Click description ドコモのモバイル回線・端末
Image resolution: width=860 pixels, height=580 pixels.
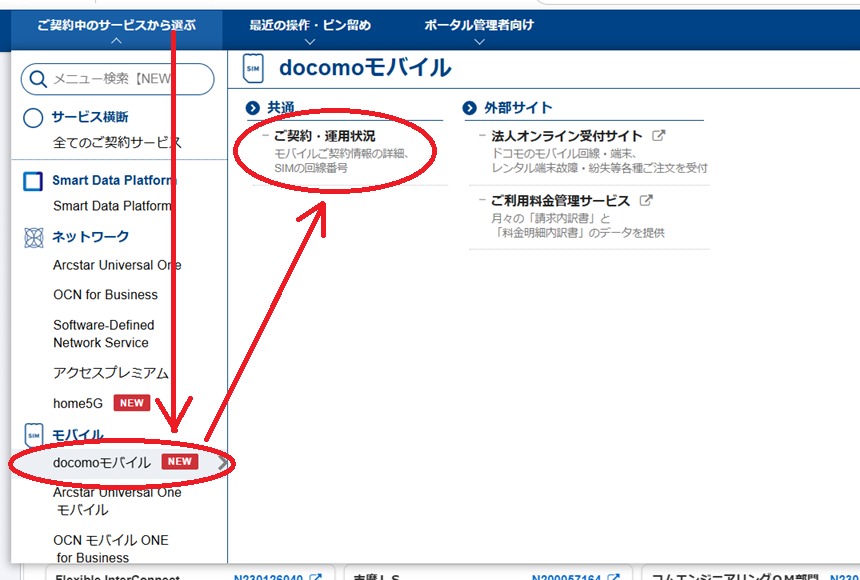point(564,154)
